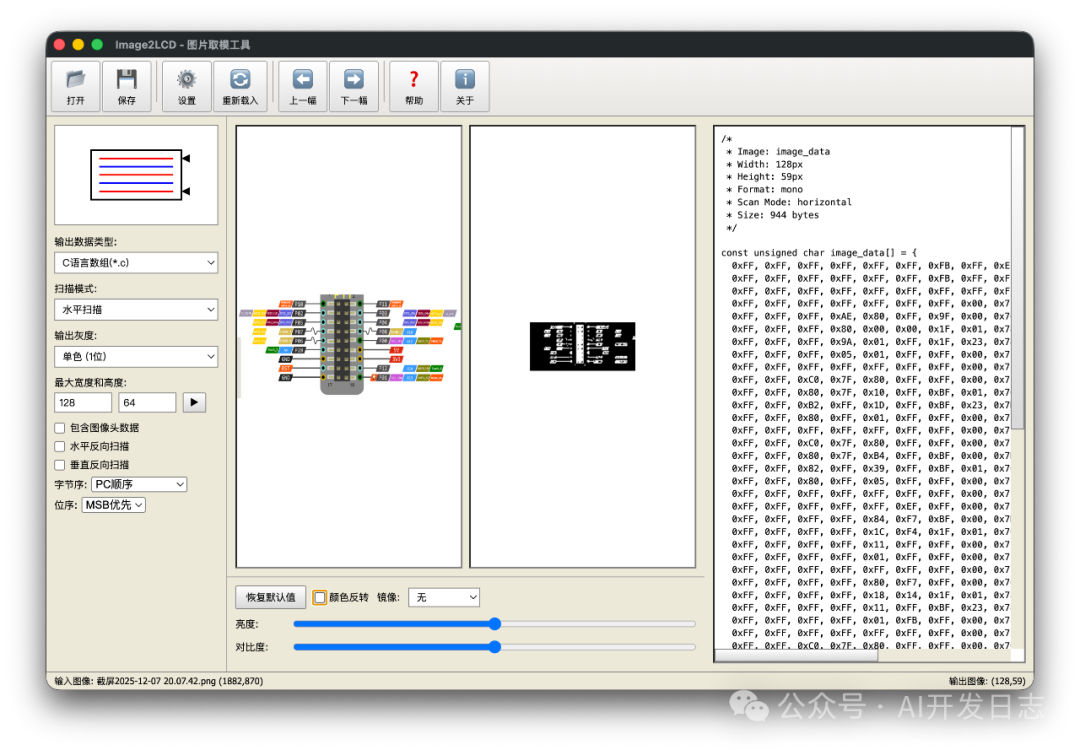Open an image with the 打开 toolbar icon
Viewport: 1080px width, 750px height.
(76, 86)
